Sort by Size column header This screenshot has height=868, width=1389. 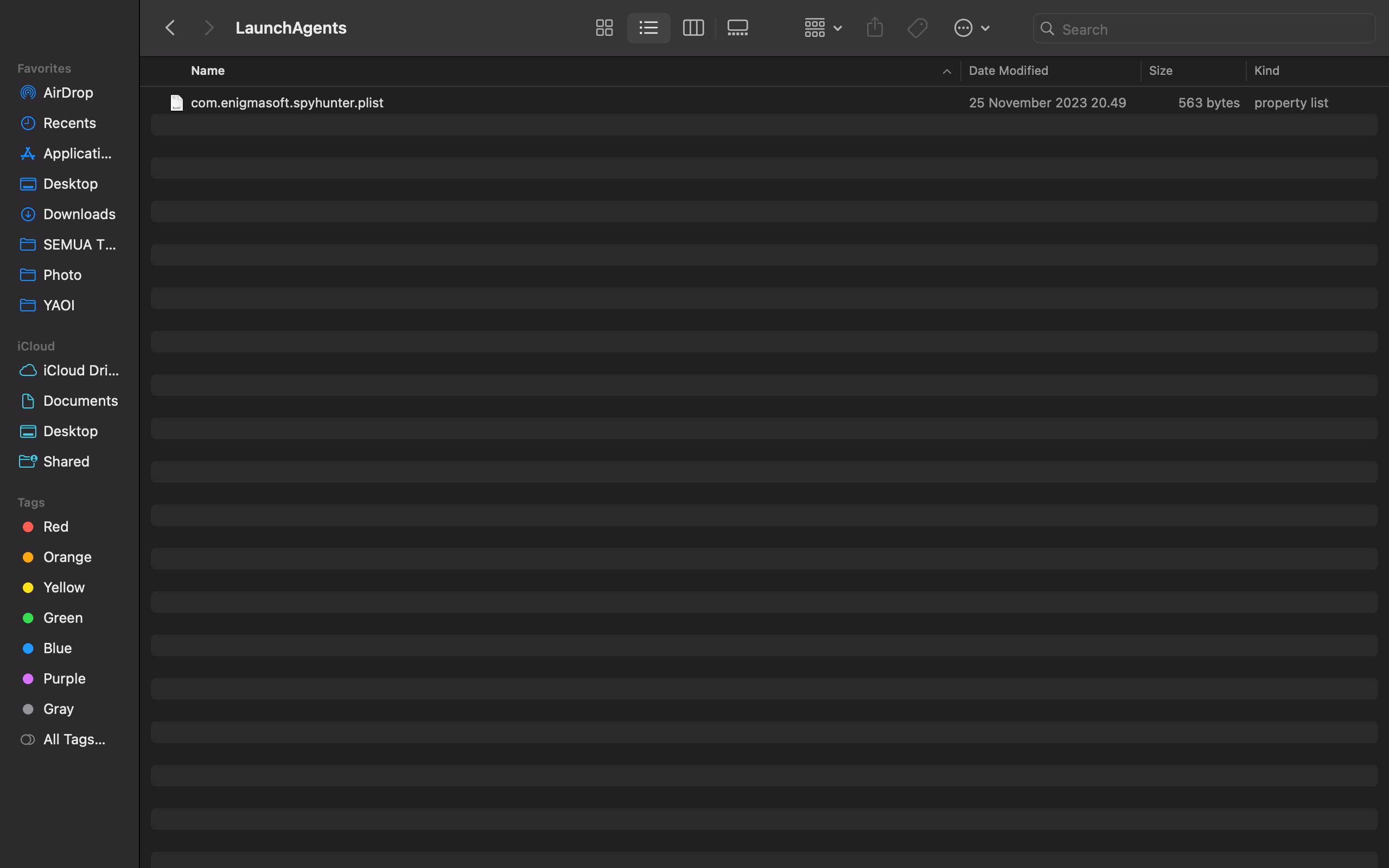[1161, 71]
